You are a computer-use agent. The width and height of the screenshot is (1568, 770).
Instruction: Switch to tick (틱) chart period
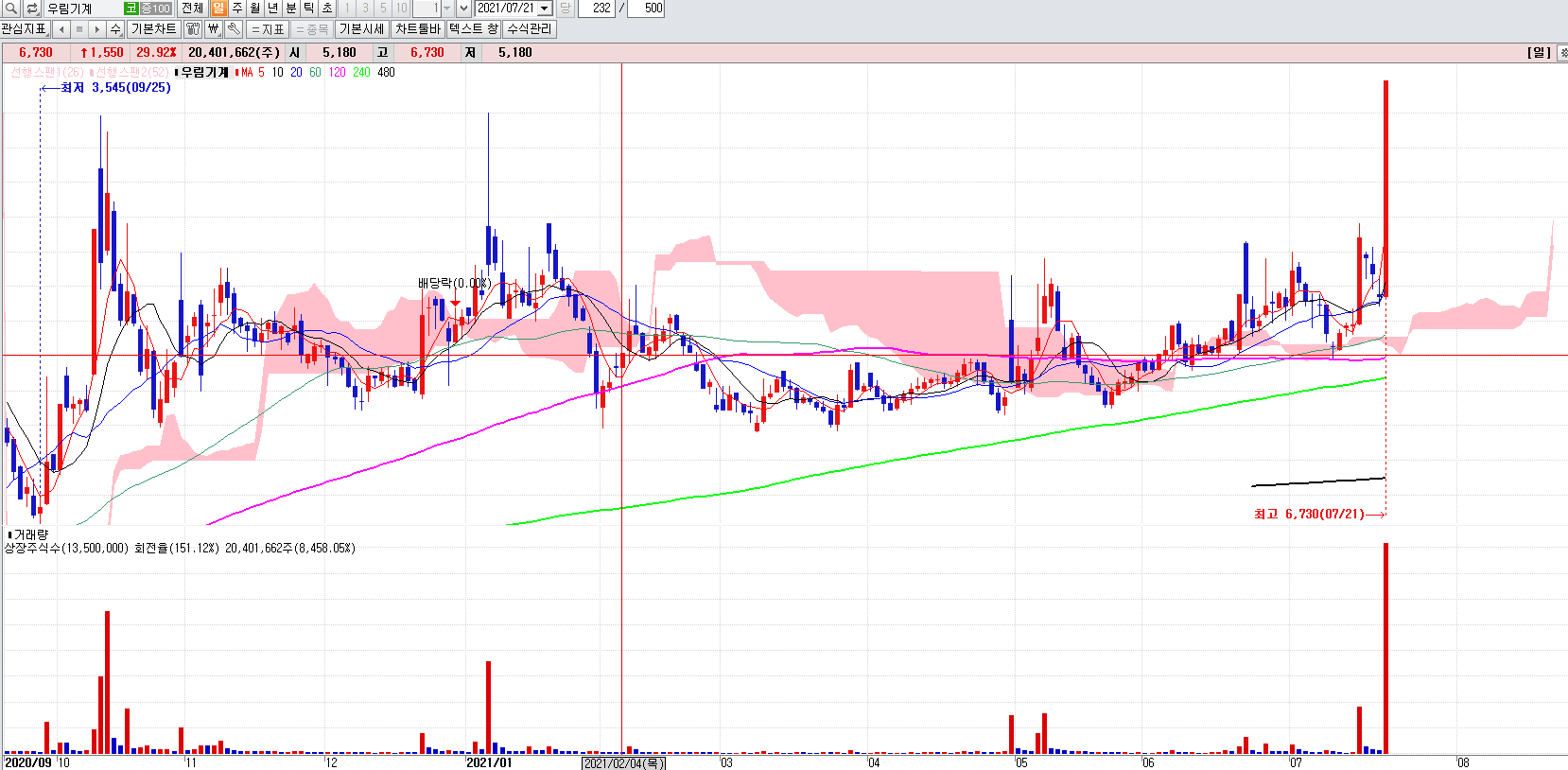(x=308, y=9)
